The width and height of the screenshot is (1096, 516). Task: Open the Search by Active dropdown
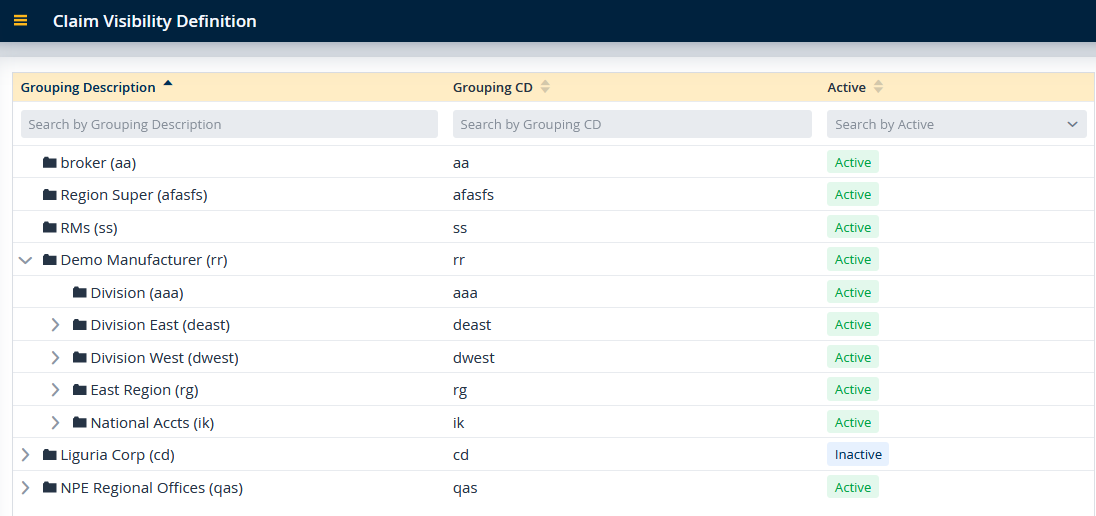coord(956,124)
